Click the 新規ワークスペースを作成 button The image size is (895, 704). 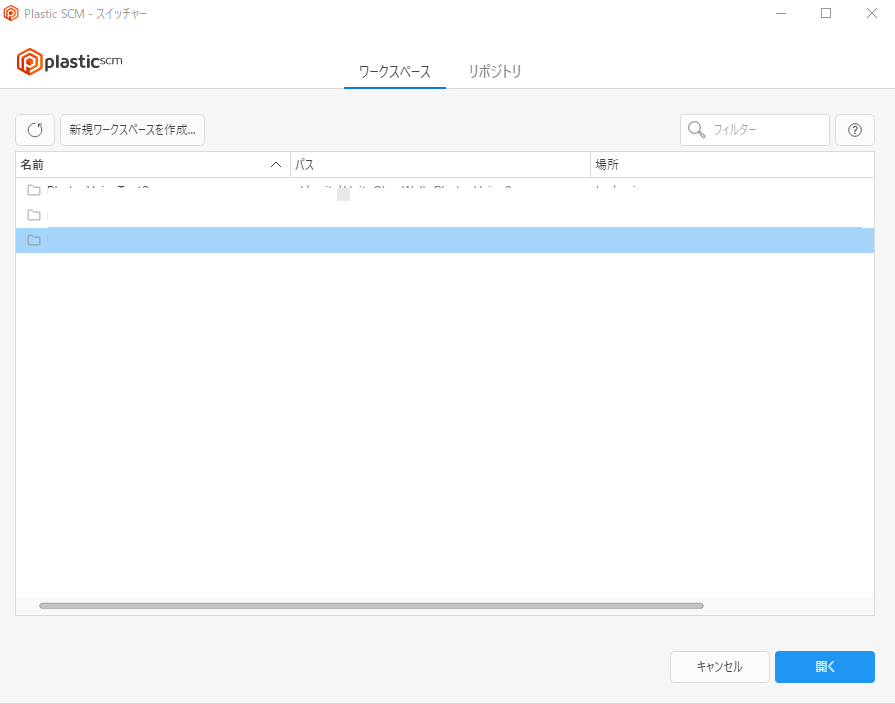coord(133,129)
